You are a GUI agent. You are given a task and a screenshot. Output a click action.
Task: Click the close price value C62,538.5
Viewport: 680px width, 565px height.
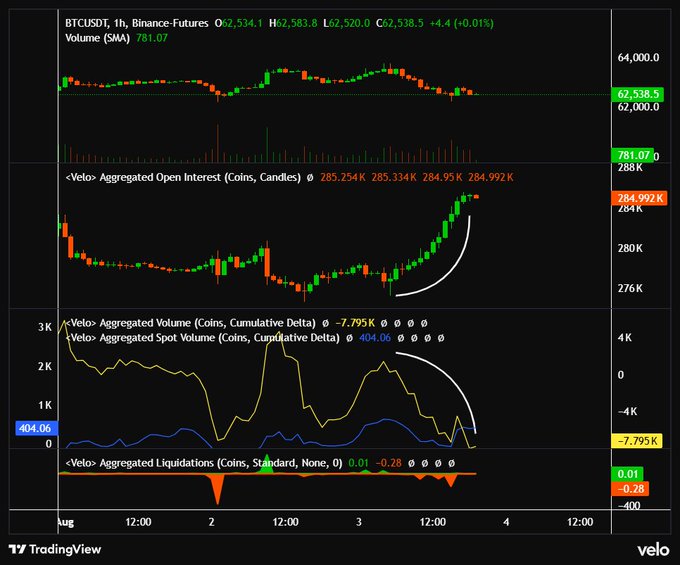click(x=399, y=23)
